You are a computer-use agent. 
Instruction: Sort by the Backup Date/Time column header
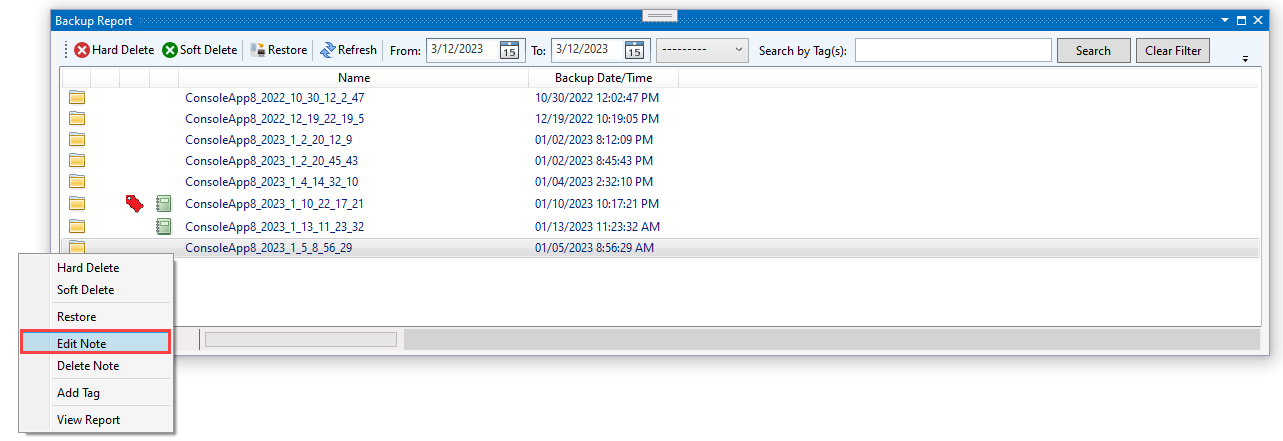pyautogui.click(x=603, y=78)
